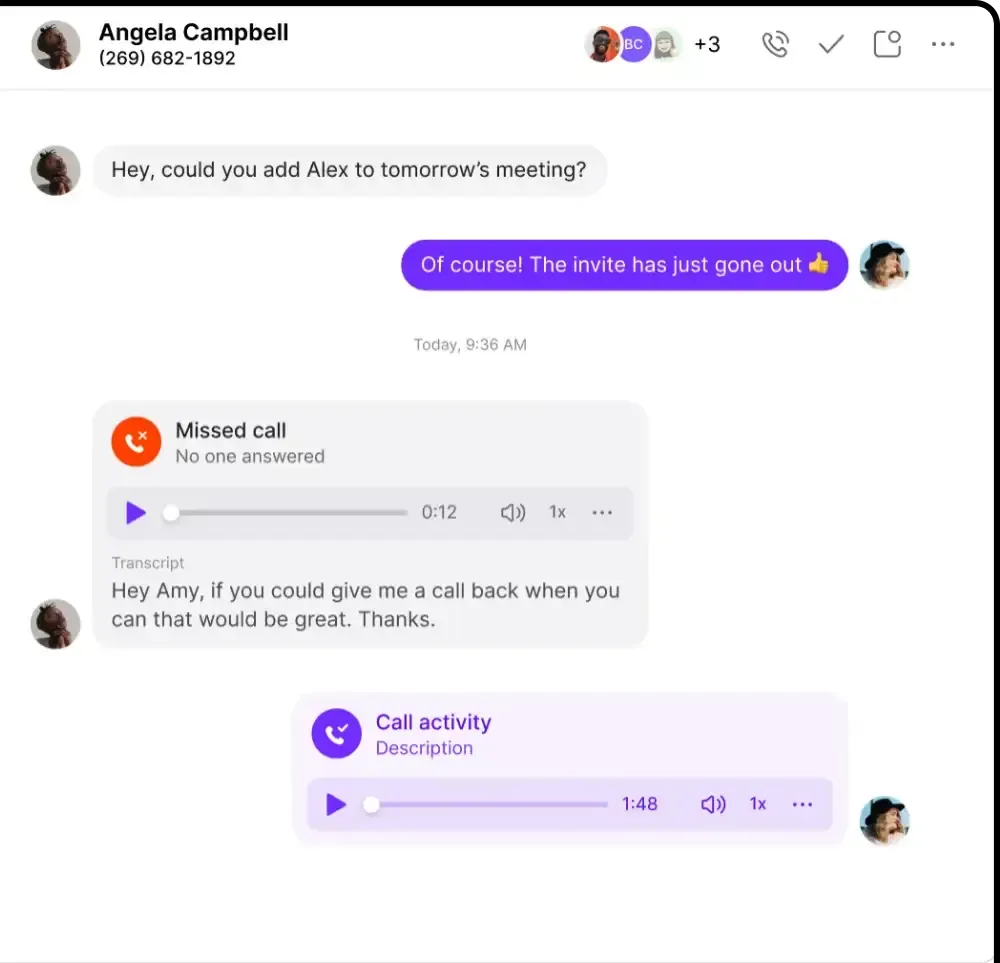Show the +3 additional participants
The width and height of the screenshot is (1000, 963).
[707, 44]
